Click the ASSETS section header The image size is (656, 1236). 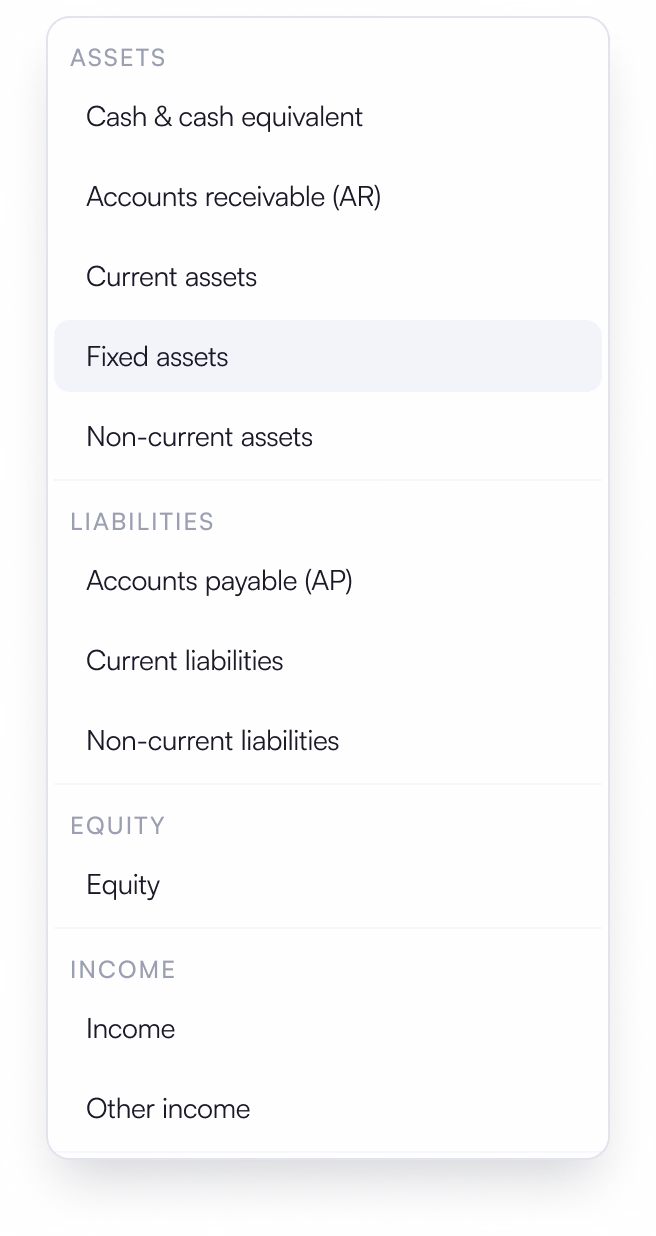click(118, 58)
